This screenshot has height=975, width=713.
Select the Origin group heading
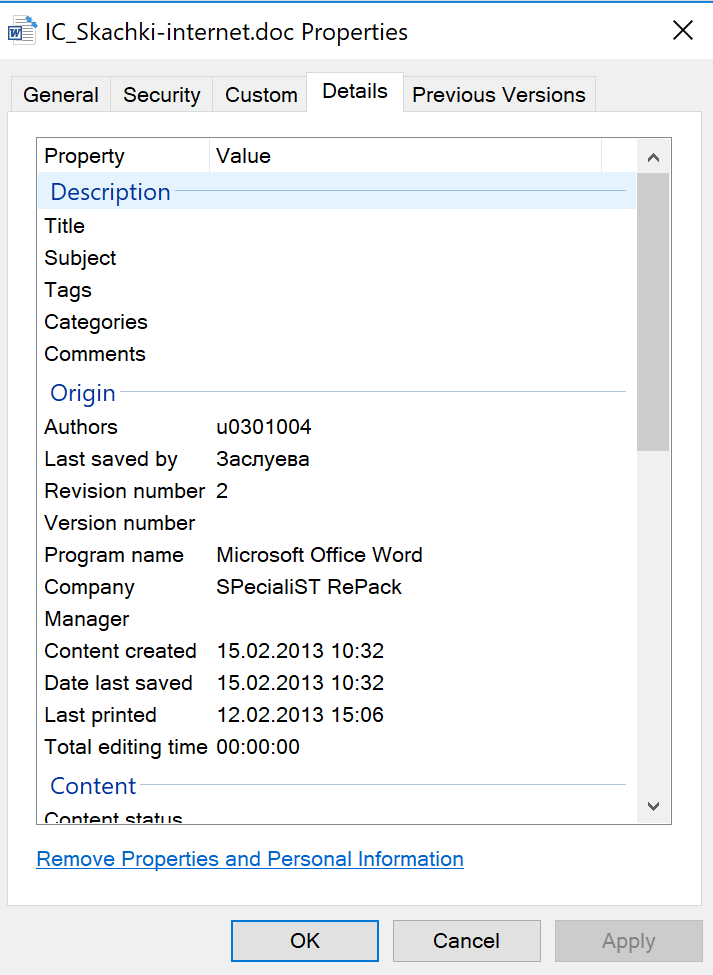83,393
